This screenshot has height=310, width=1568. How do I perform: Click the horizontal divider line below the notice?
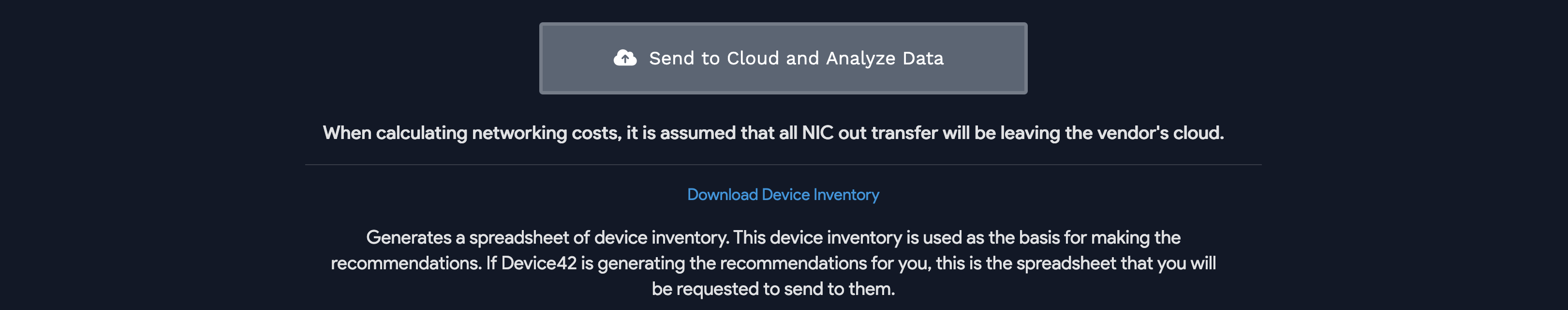pos(783,164)
